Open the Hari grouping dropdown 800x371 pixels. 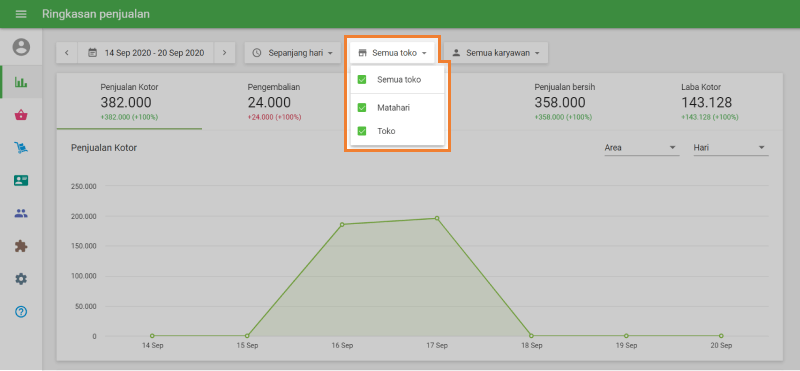tap(731, 147)
